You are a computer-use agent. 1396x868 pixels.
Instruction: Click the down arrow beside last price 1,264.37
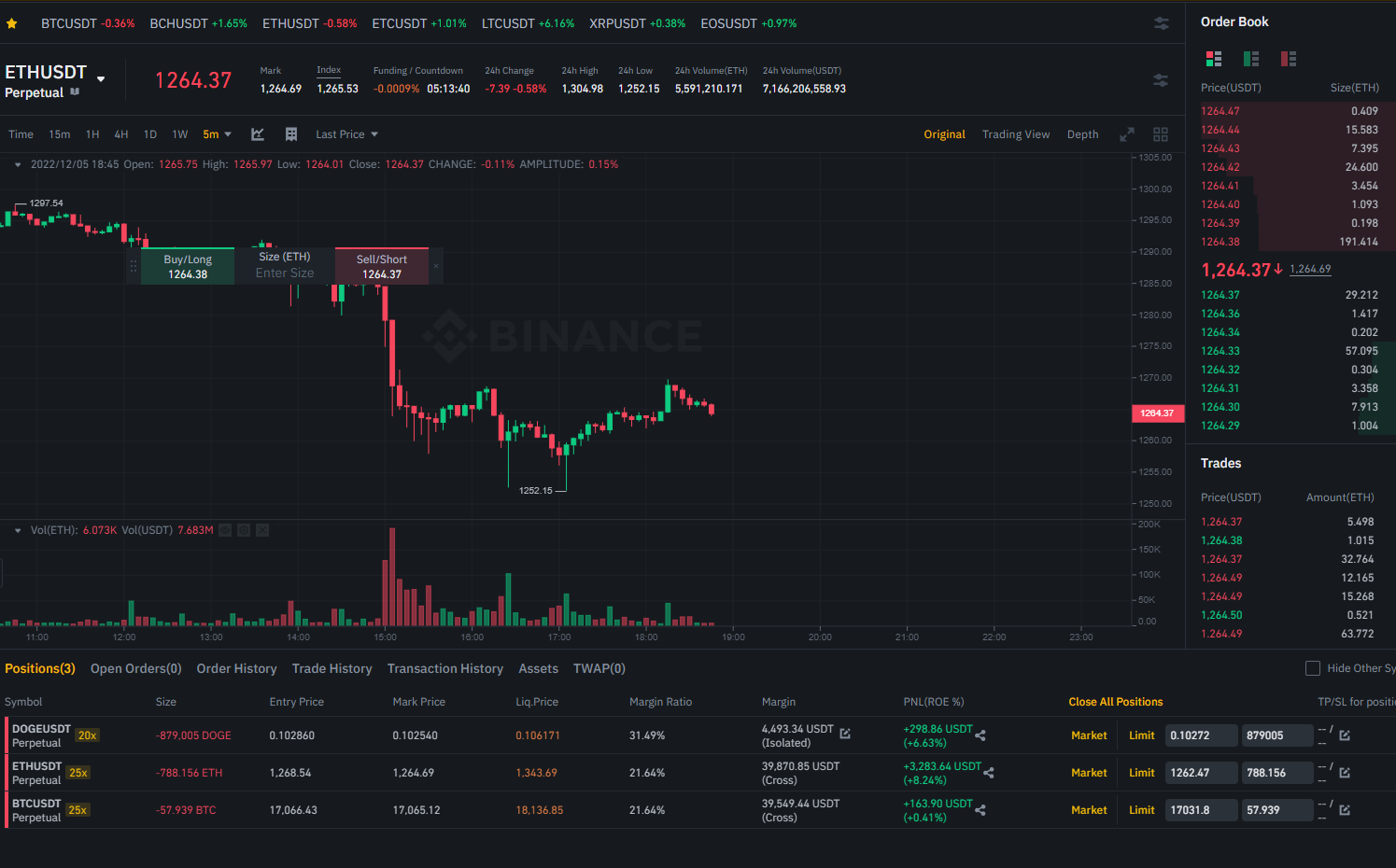point(1278,269)
